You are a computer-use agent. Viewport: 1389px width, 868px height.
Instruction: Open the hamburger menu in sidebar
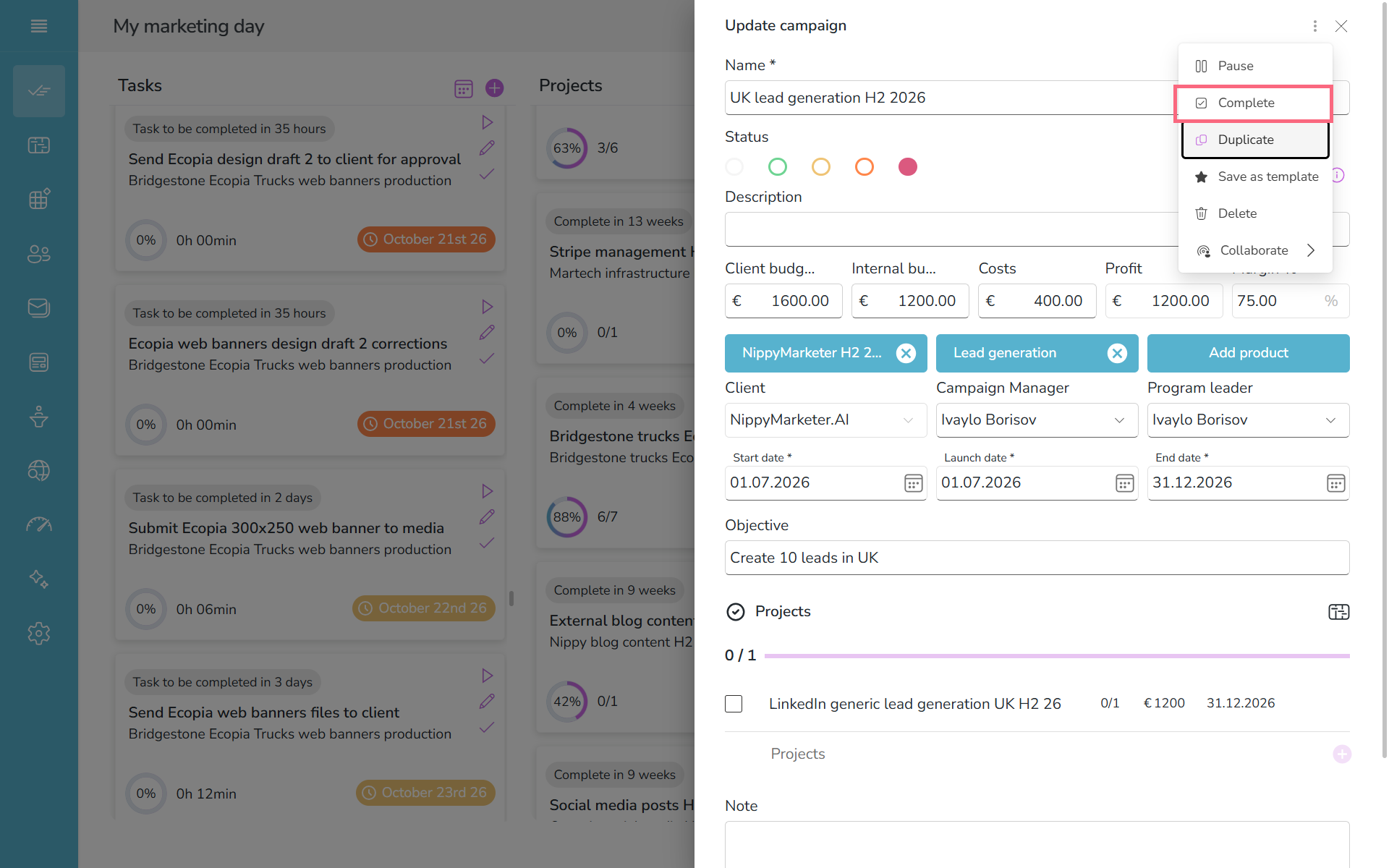pos(39,26)
